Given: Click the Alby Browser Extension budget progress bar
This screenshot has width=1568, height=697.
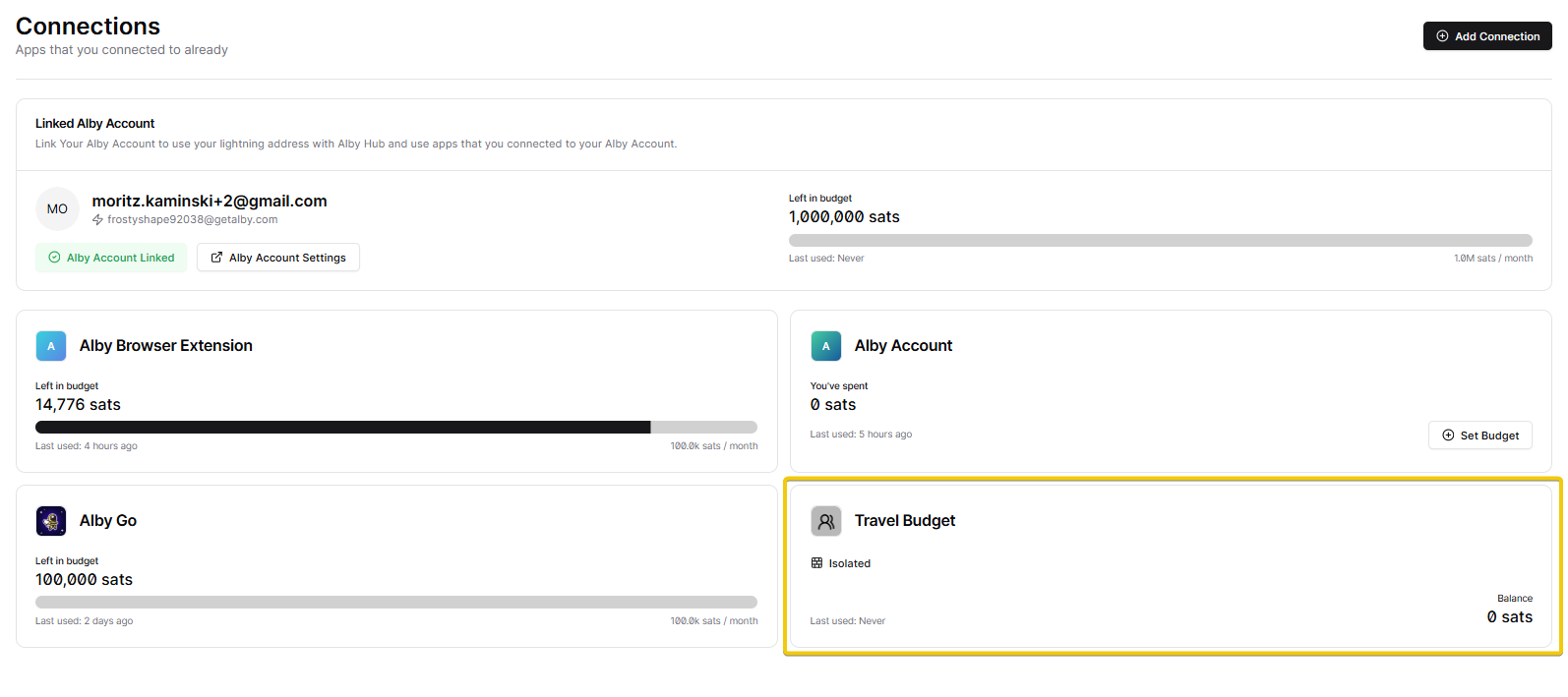Looking at the screenshot, I should pyautogui.click(x=396, y=427).
